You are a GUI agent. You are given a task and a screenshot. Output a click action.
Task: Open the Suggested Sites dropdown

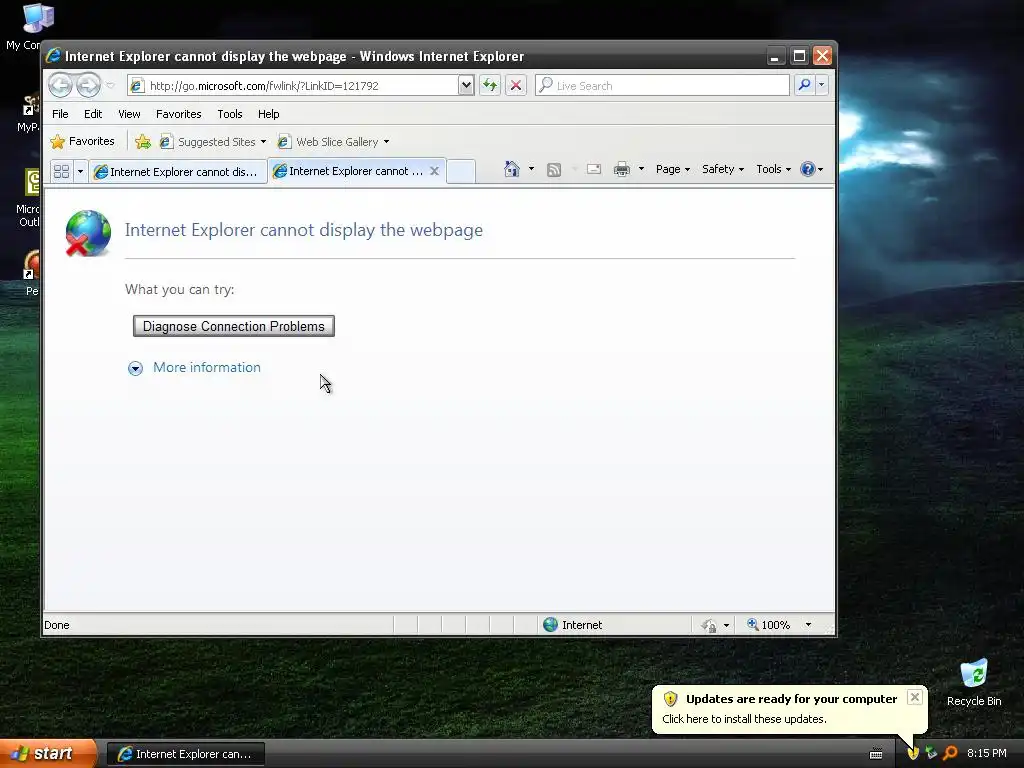pyautogui.click(x=213, y=142)
